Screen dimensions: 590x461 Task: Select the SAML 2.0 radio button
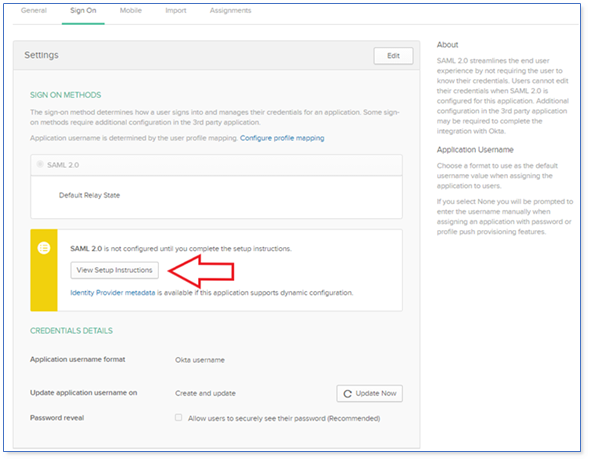point(40,164)
